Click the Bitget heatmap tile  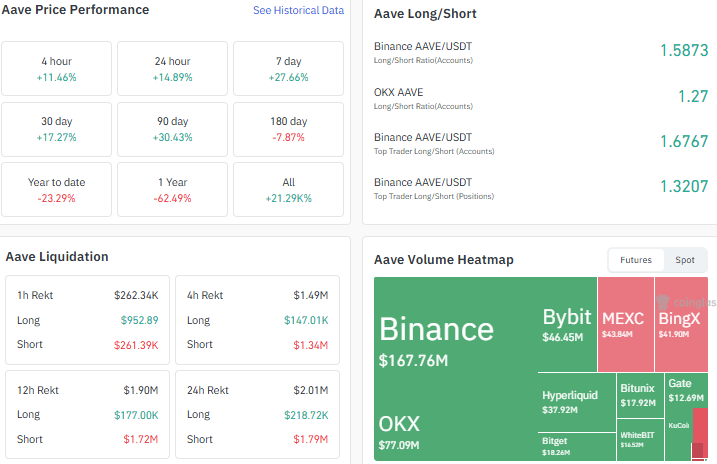[577, 447]
